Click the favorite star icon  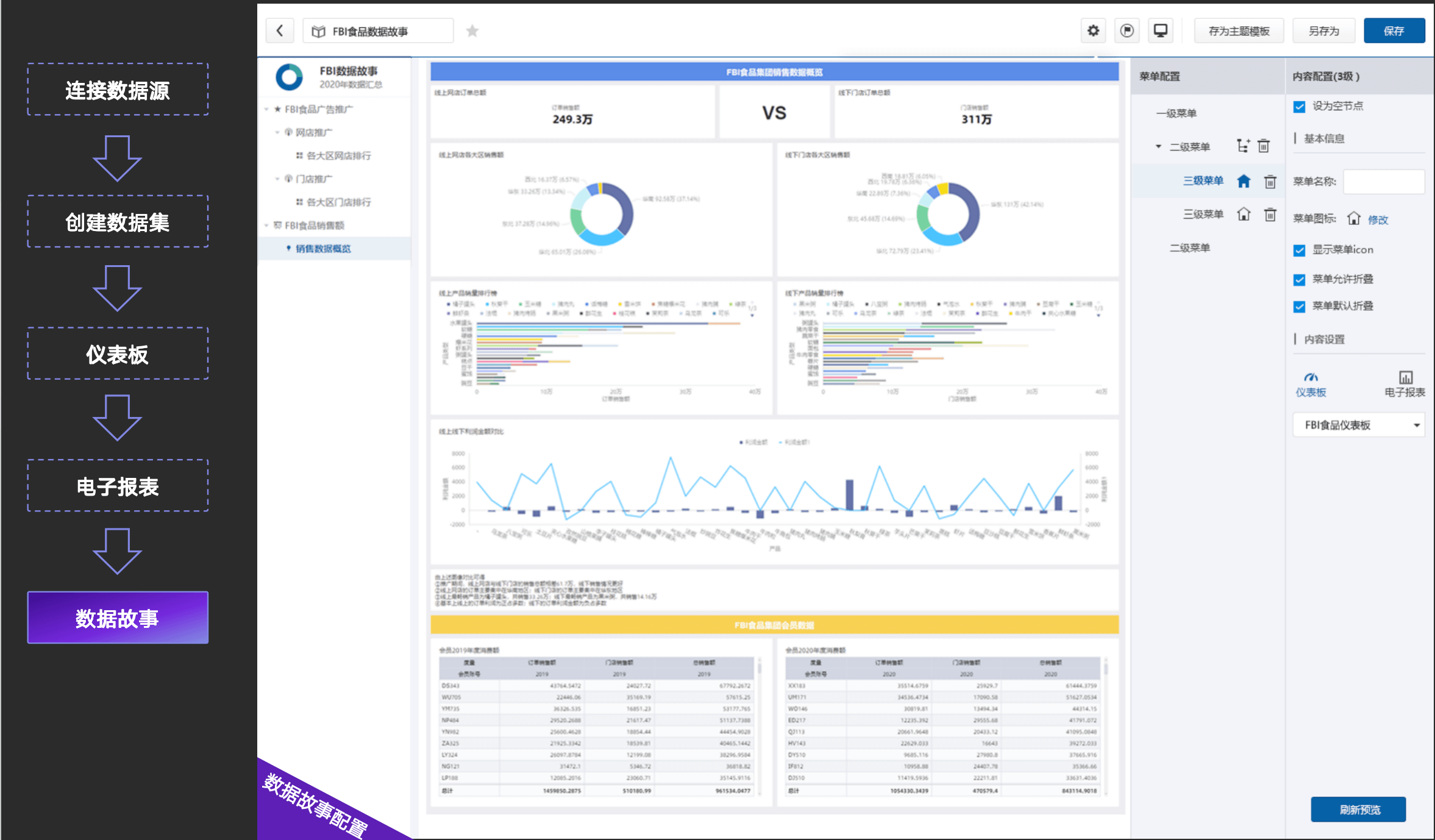(x=472, y=31)
